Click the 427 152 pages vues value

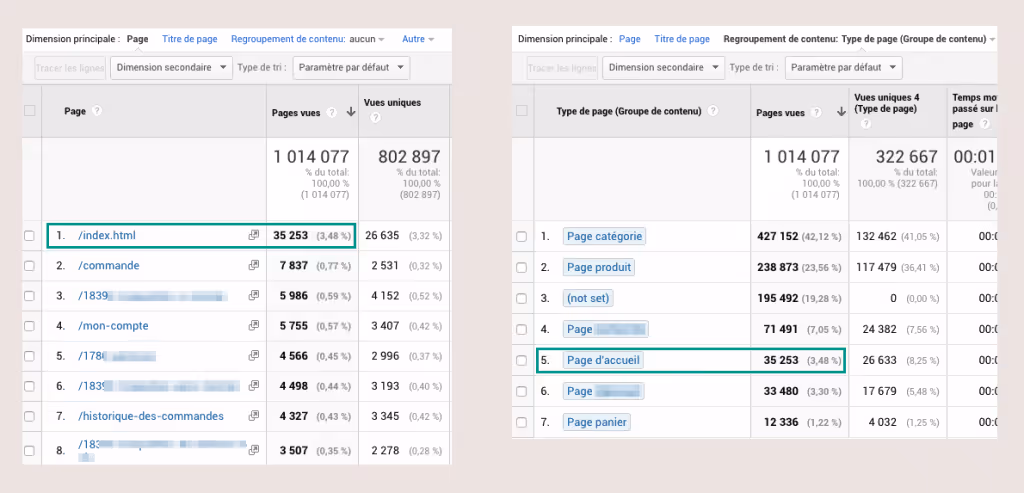pos(777,236)
